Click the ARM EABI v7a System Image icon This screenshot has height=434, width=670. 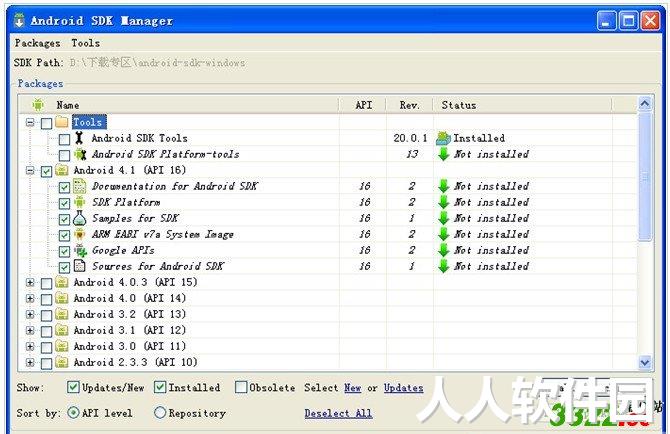pos(79,234)
